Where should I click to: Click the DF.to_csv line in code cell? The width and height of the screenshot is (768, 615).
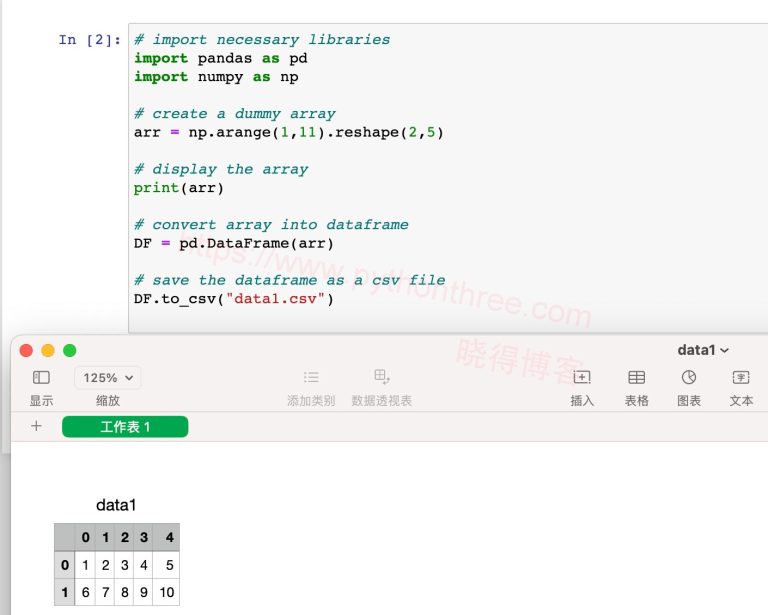click(x=234, y=299)
